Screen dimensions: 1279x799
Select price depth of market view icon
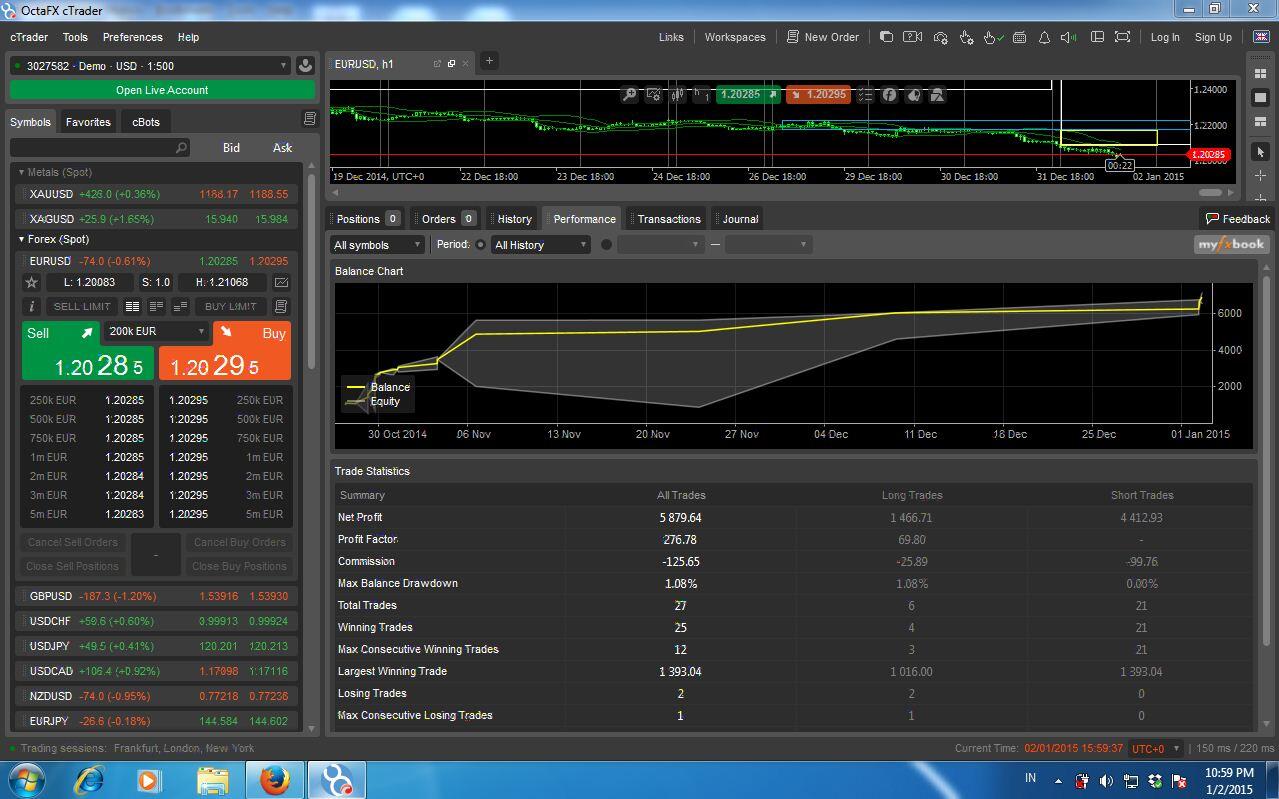pos(156,307)
